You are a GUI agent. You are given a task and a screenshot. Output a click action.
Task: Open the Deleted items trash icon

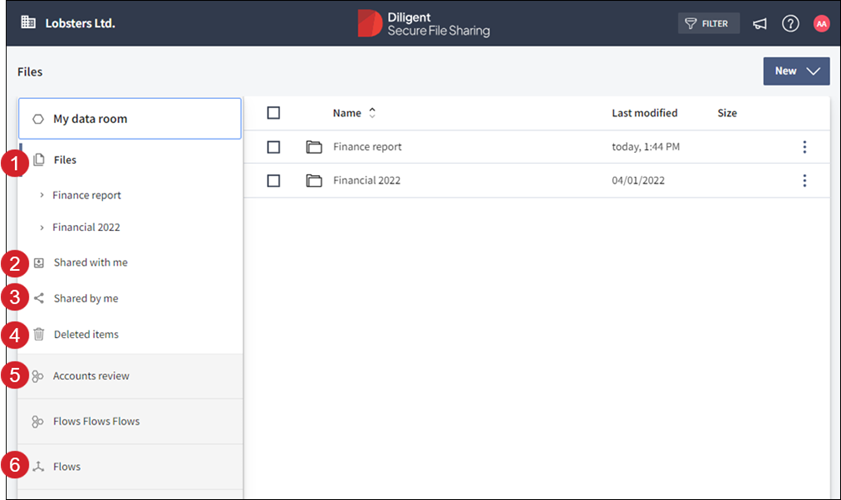pos(39,334)
